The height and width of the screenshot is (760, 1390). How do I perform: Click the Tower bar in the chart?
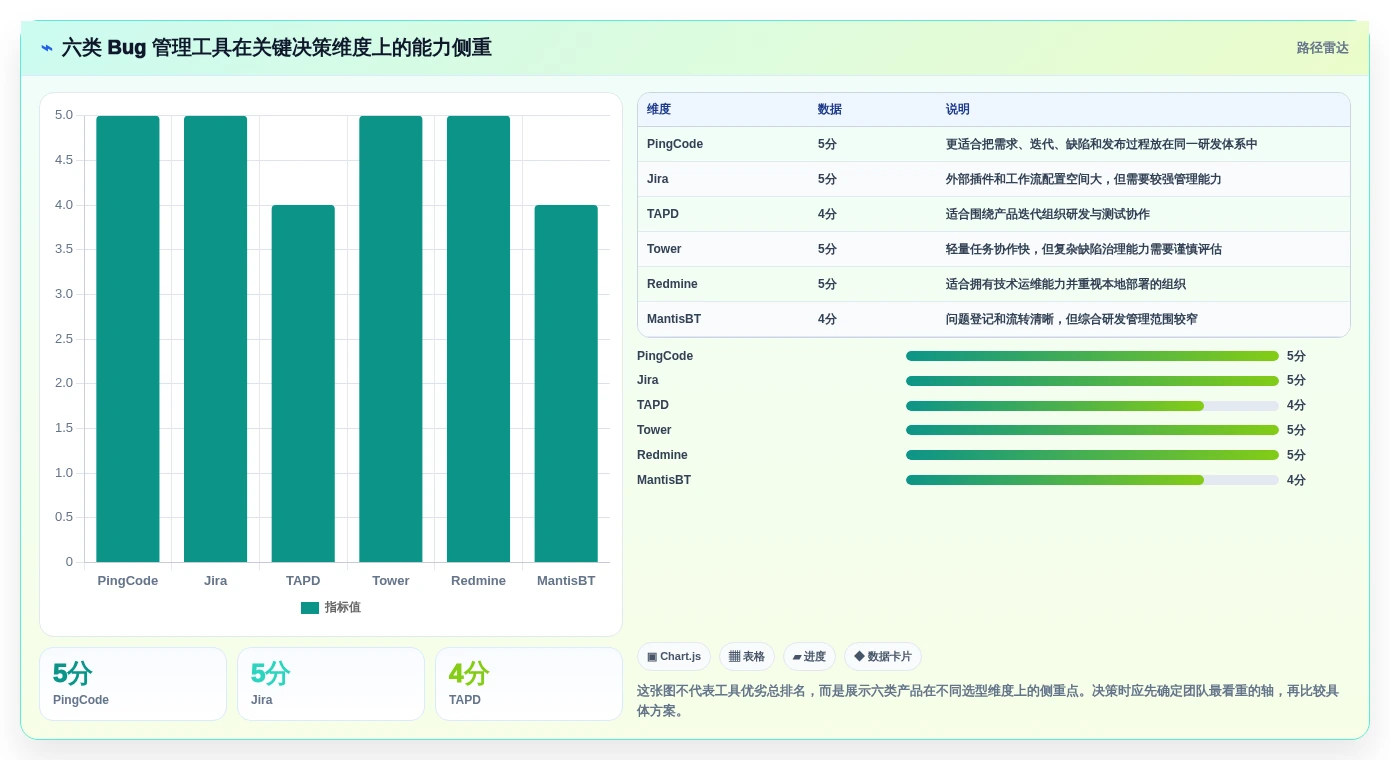pos(391,339)
